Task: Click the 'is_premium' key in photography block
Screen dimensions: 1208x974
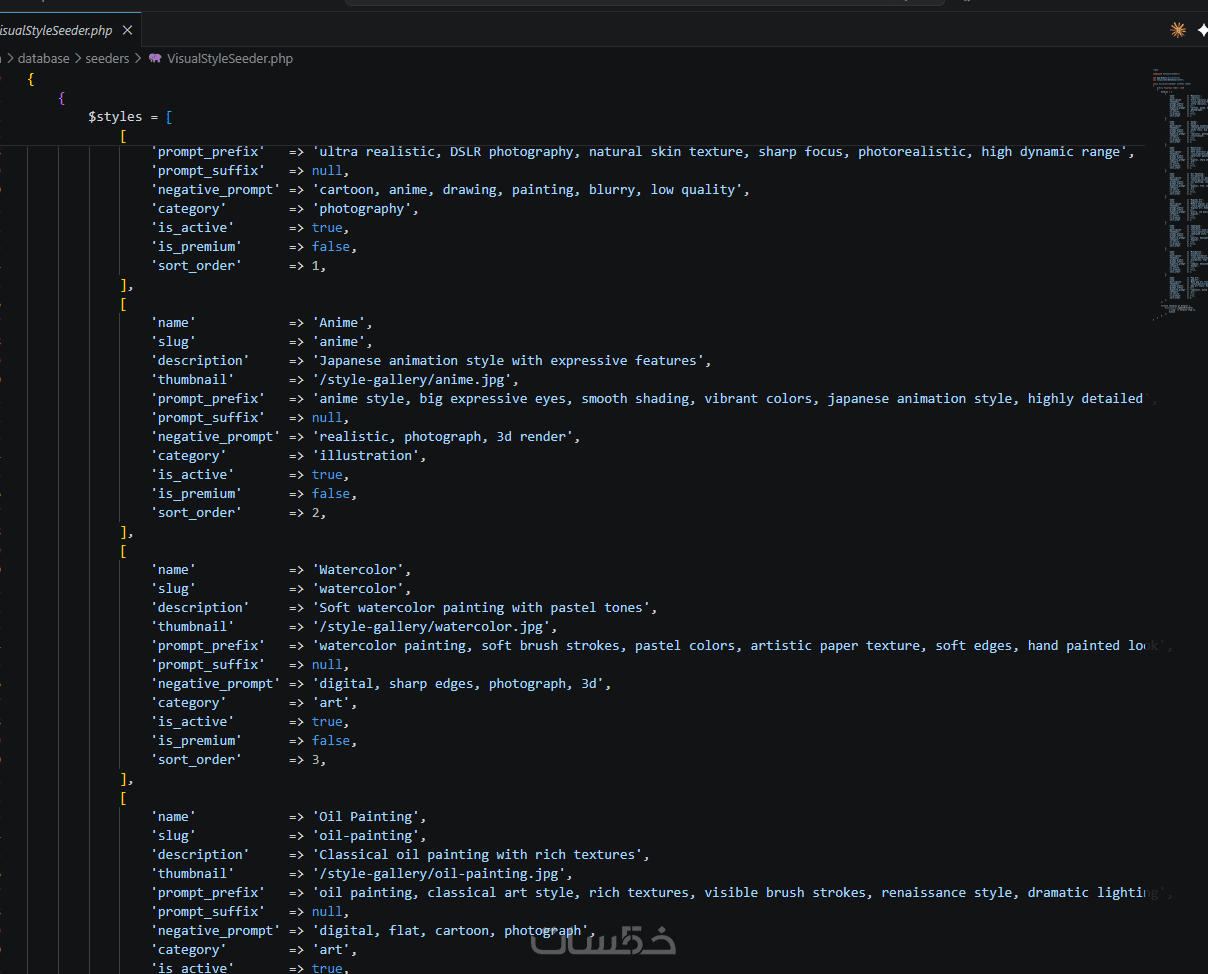Action: (196, 247)
